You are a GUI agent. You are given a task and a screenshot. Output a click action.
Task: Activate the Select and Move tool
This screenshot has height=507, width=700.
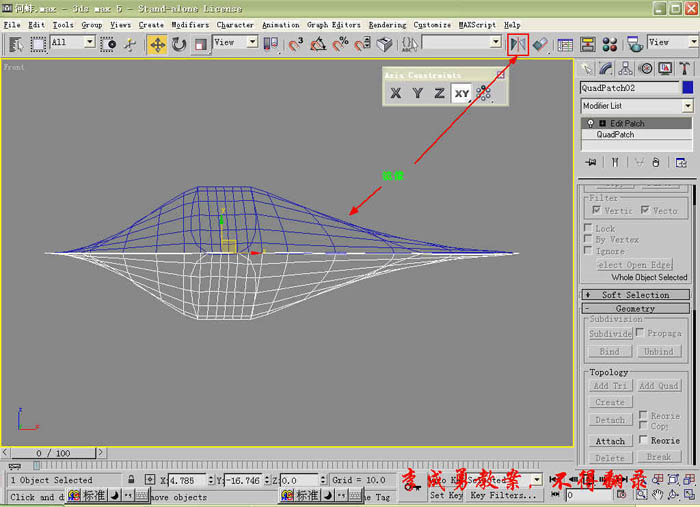coord(157,45)
